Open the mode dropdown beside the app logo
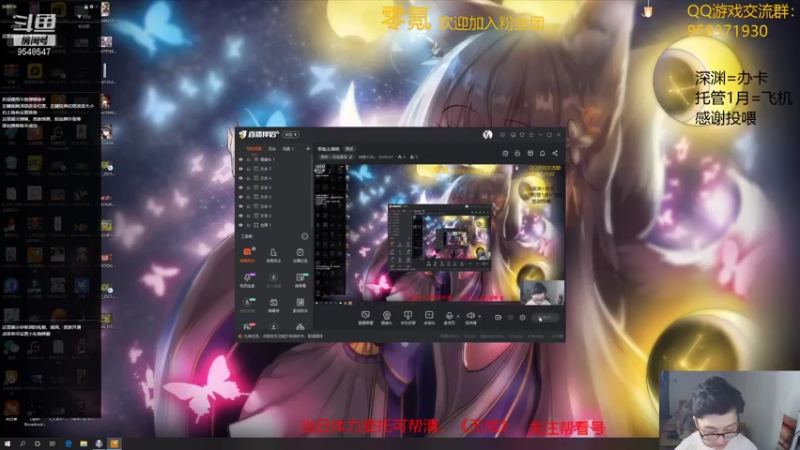Image resolution: width=800 pixels, height=450 pixels. [291, 134]
